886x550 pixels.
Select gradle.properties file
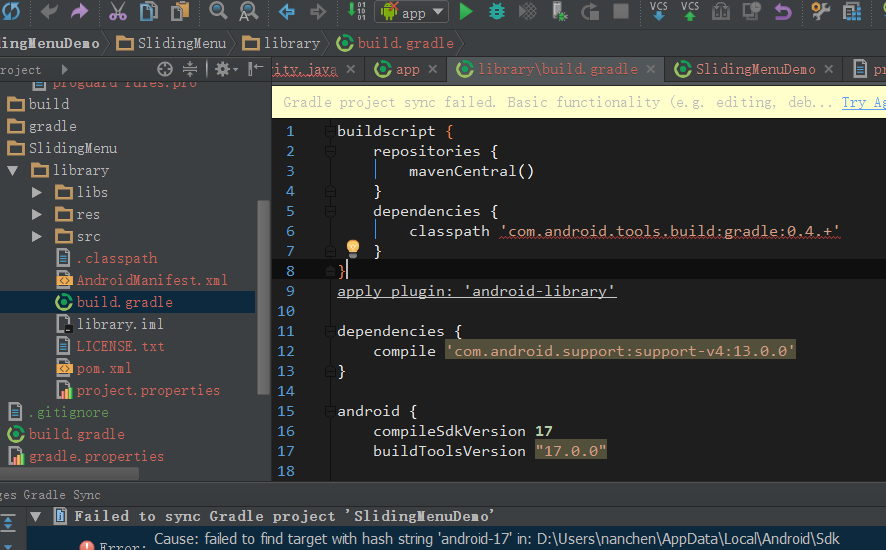tap(86, 456)
